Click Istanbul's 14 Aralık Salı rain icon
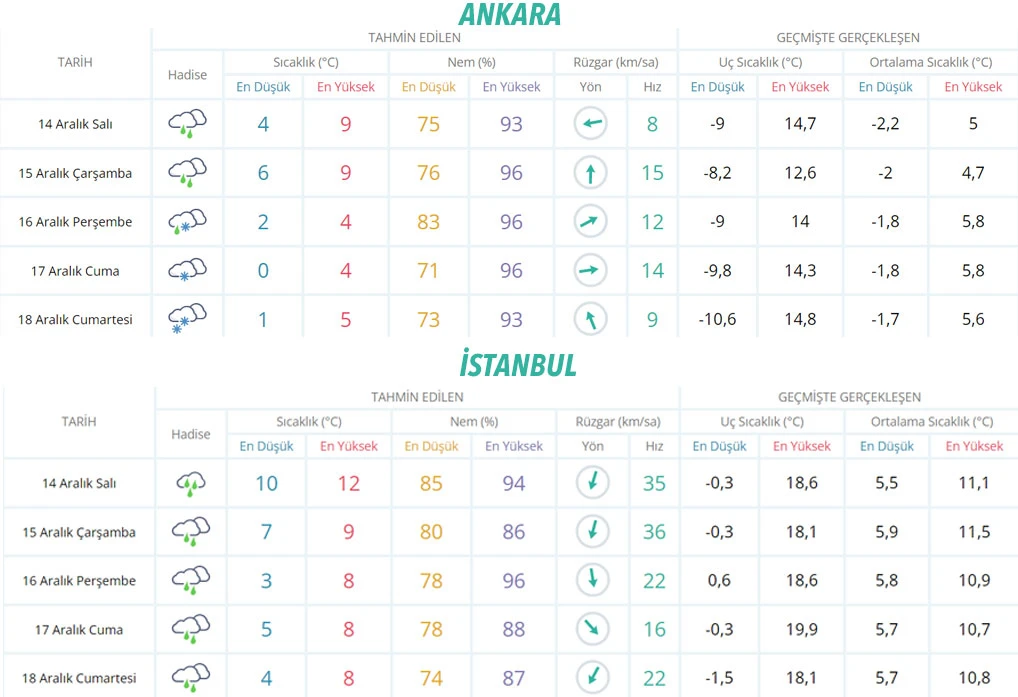The width and height of the screenshot is (1018, 697). [190, 484]
